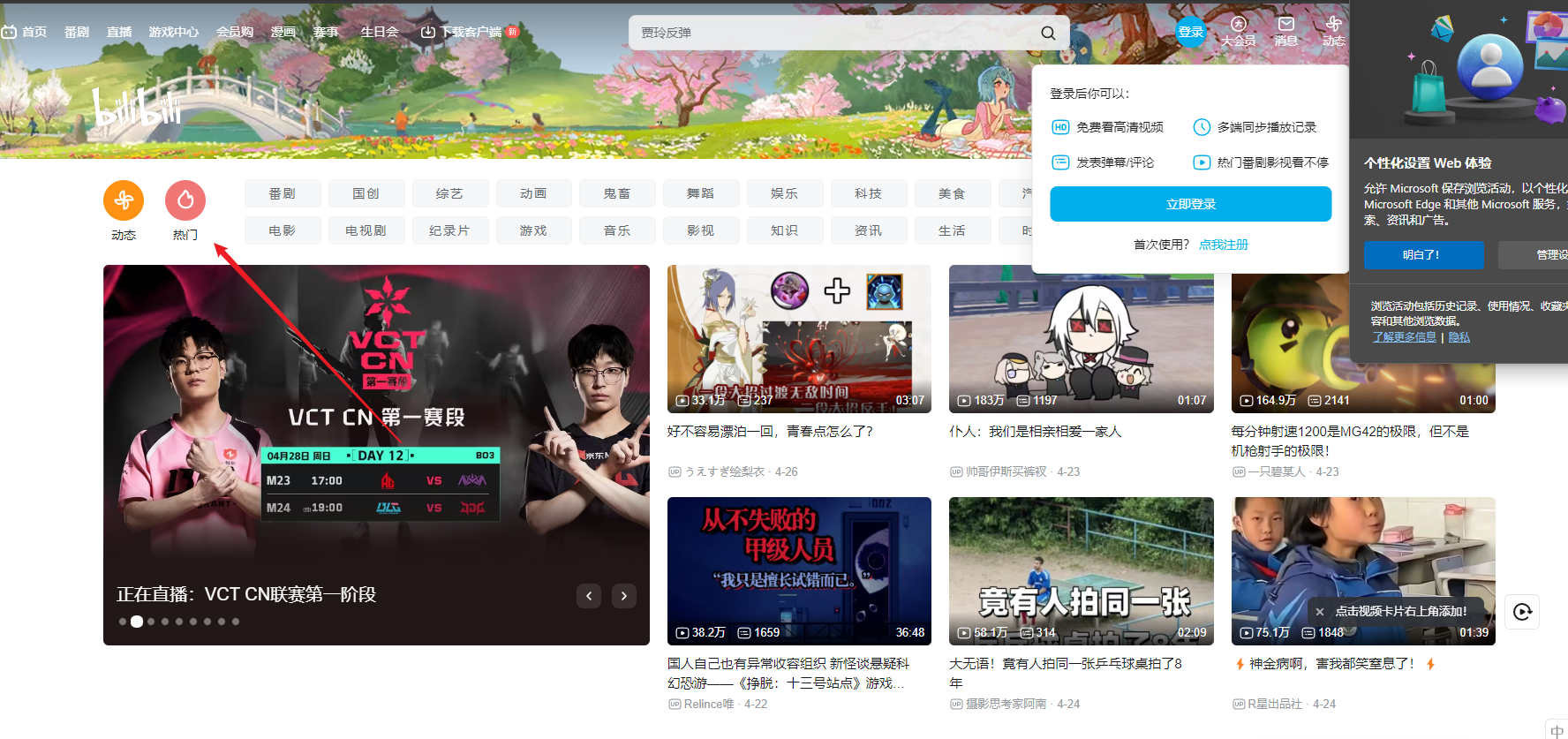Click 隐私 link in Edge panel
The width and height of the screenshot is (1568, 739).
1459,337
